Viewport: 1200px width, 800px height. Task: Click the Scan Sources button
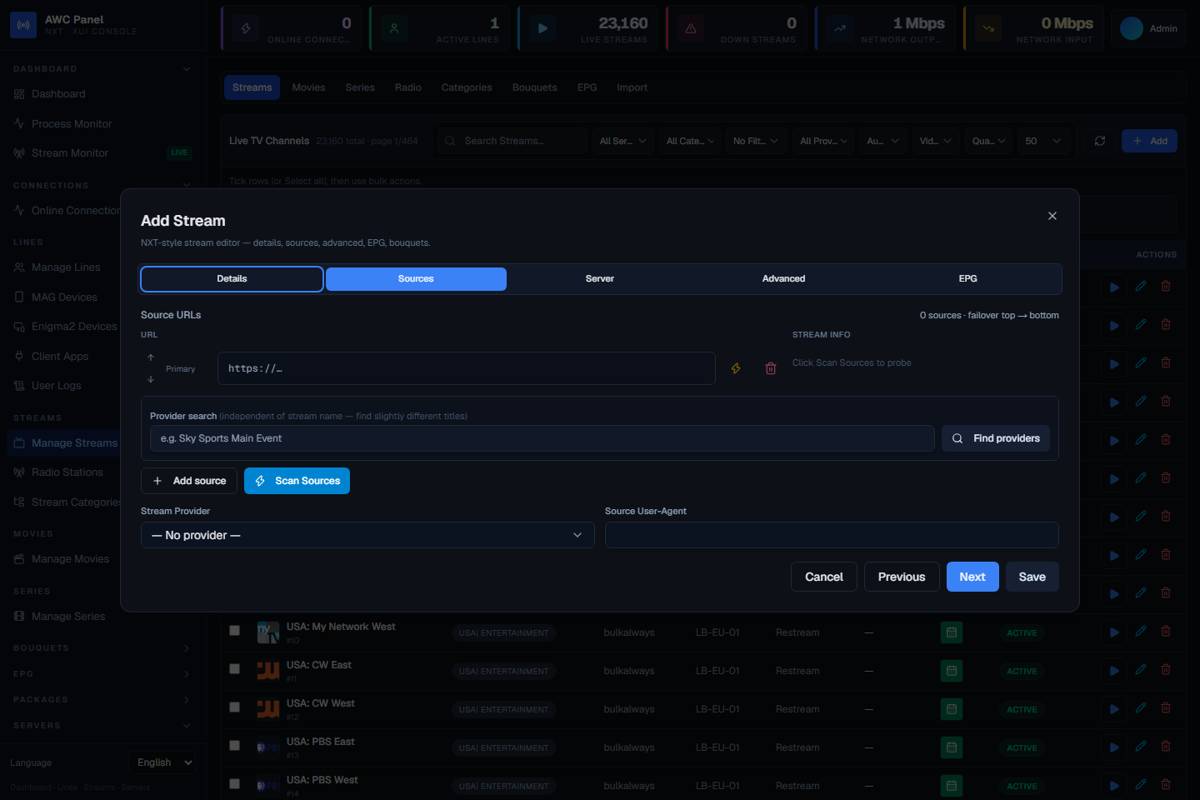click(297, 481)
